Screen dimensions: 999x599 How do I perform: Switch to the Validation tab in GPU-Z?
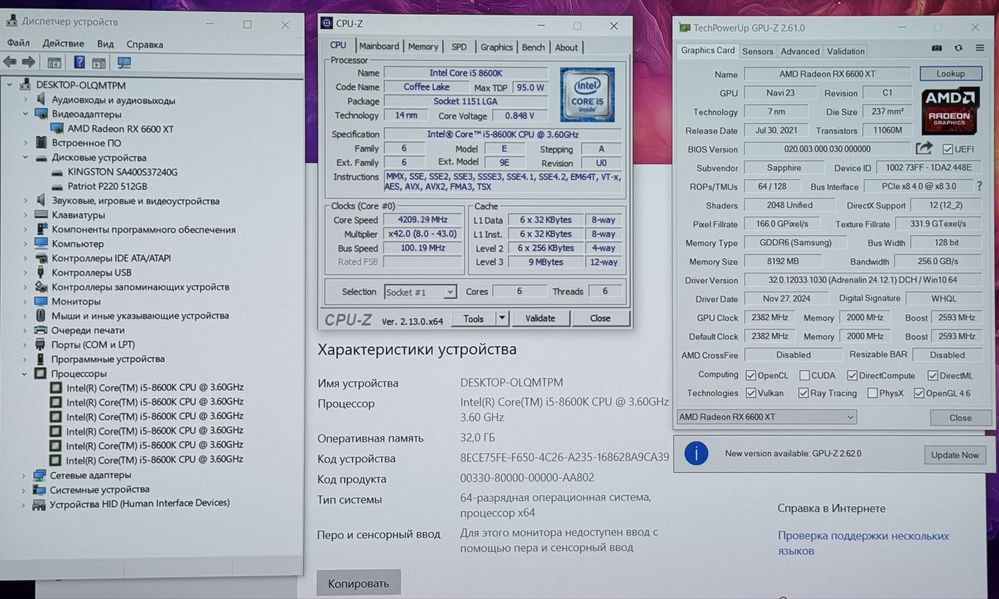[845, 52]
